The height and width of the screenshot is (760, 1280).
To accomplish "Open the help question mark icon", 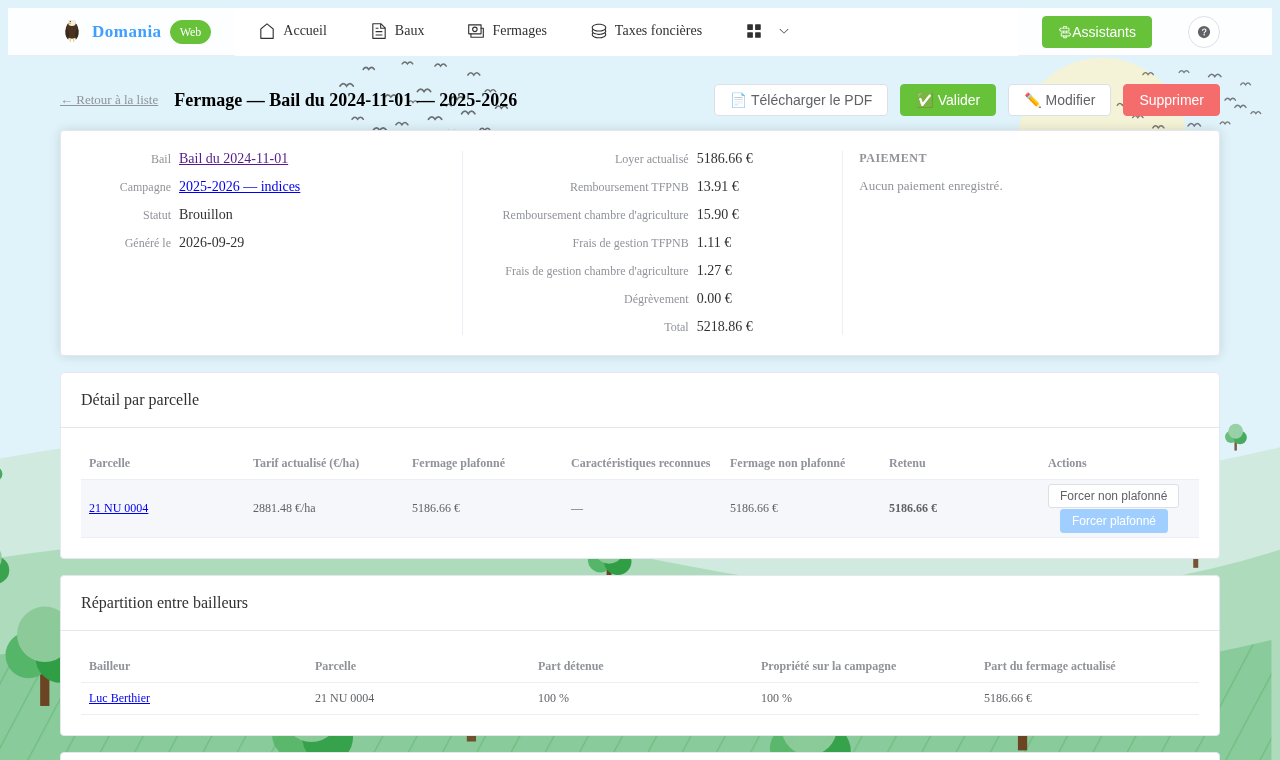I will 1204,32.
